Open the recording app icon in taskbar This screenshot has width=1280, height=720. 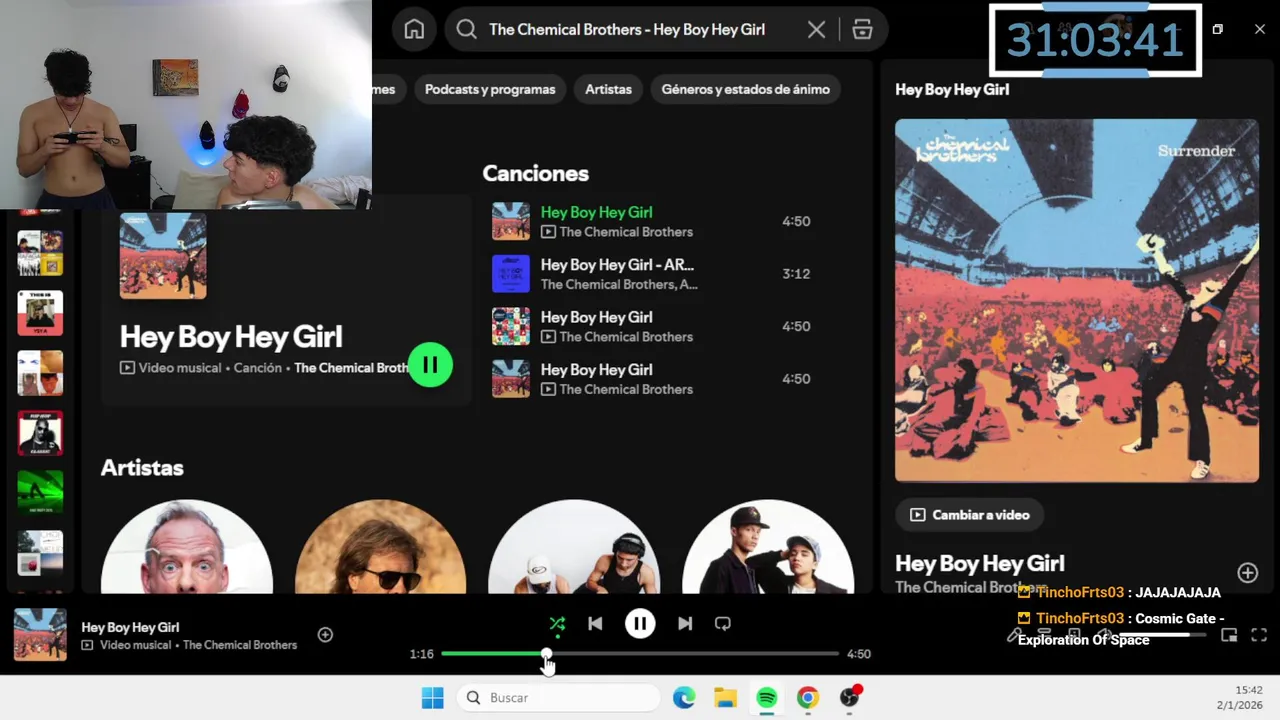click(850, 697)
